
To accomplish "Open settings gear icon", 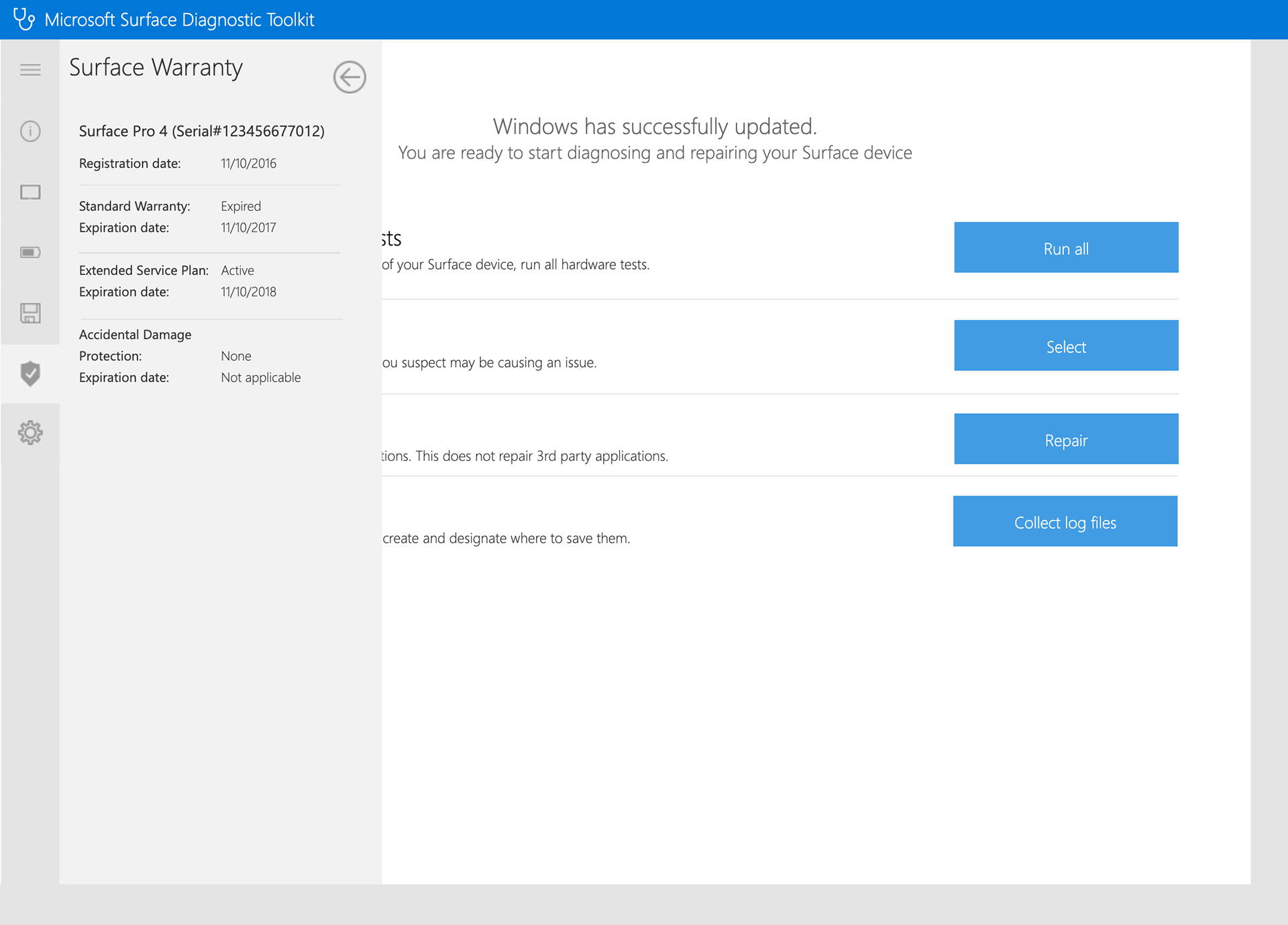I will point(30,433).
